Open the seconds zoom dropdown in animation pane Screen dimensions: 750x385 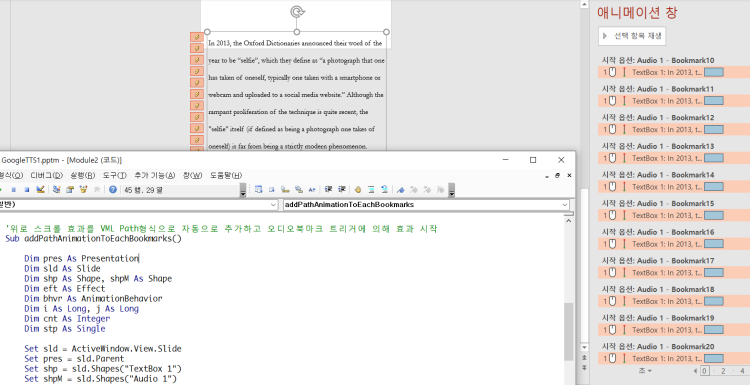[645, 371]
